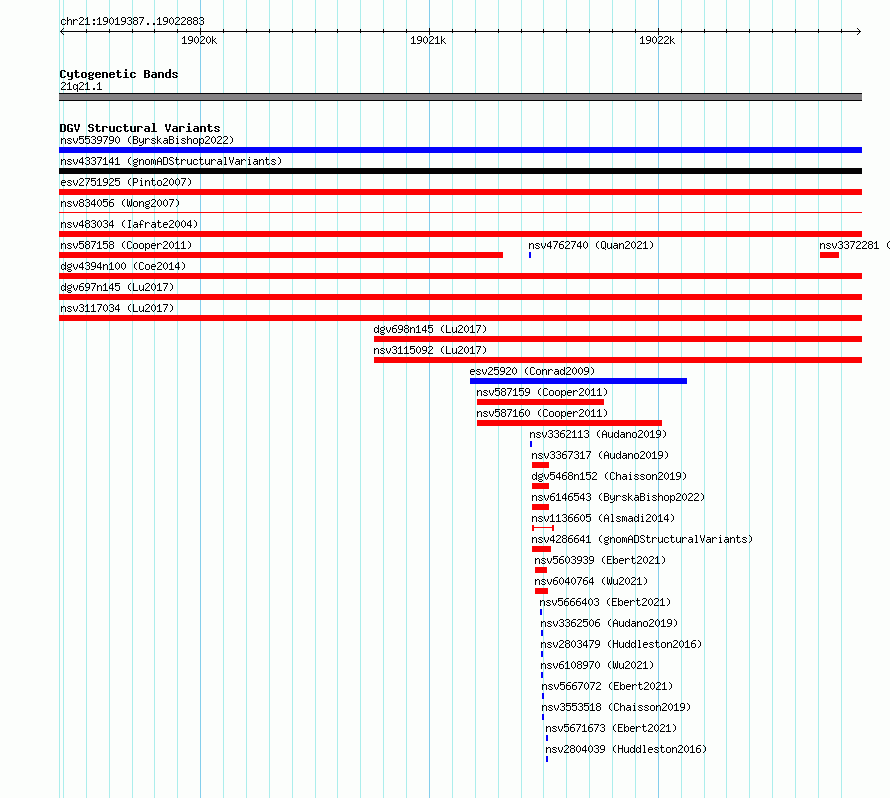This screenshot has width=890, height=798.
Task: Open nsv6108970 (Wu2021) variant label
Action: coord(597,665)
